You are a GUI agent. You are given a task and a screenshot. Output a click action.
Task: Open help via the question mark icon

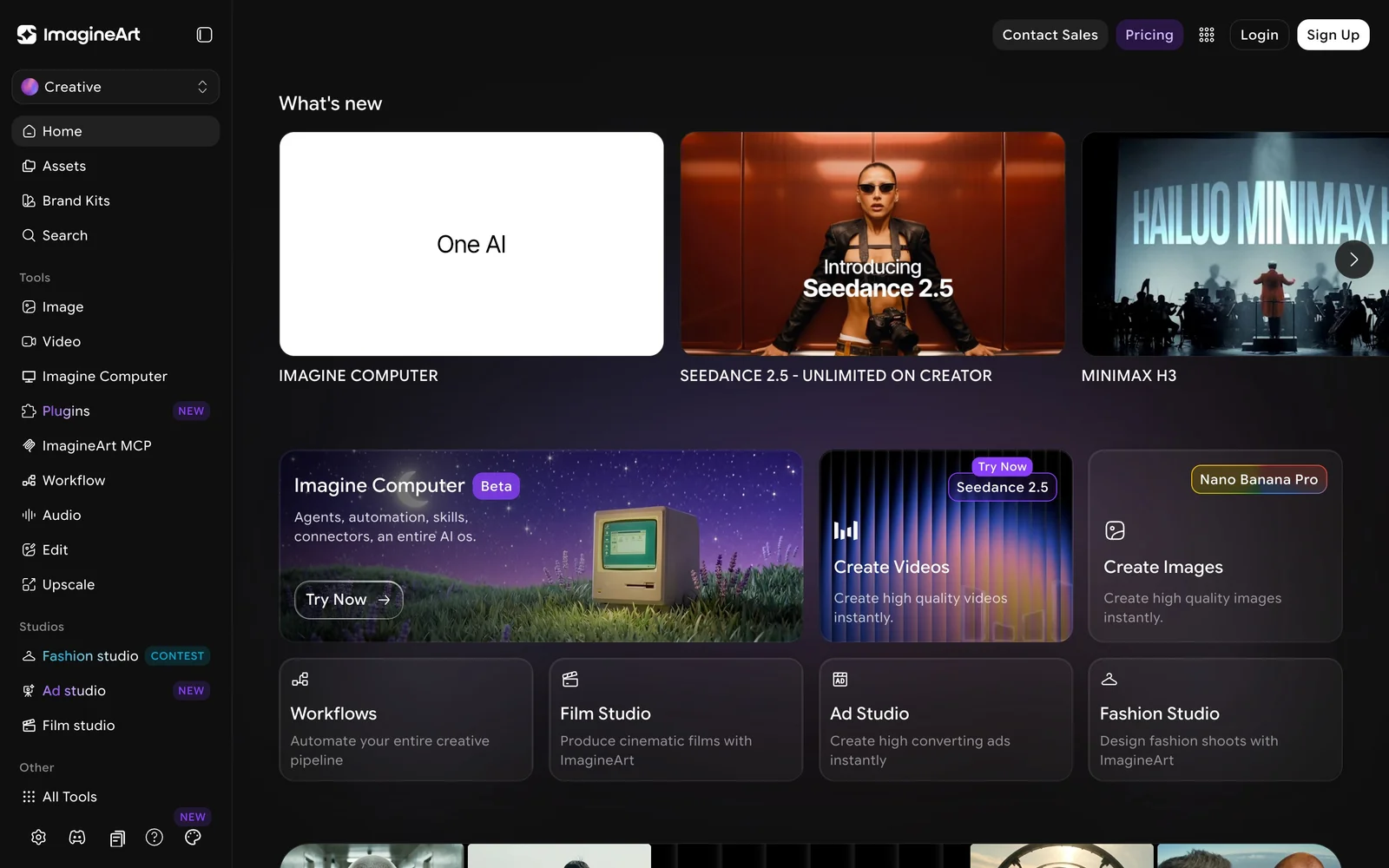155,838
